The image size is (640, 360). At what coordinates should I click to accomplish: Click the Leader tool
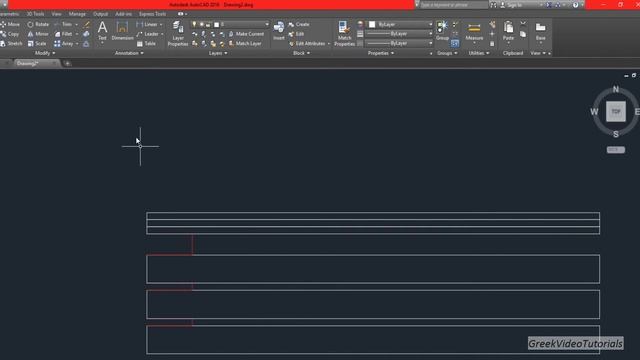click(147, 34)
